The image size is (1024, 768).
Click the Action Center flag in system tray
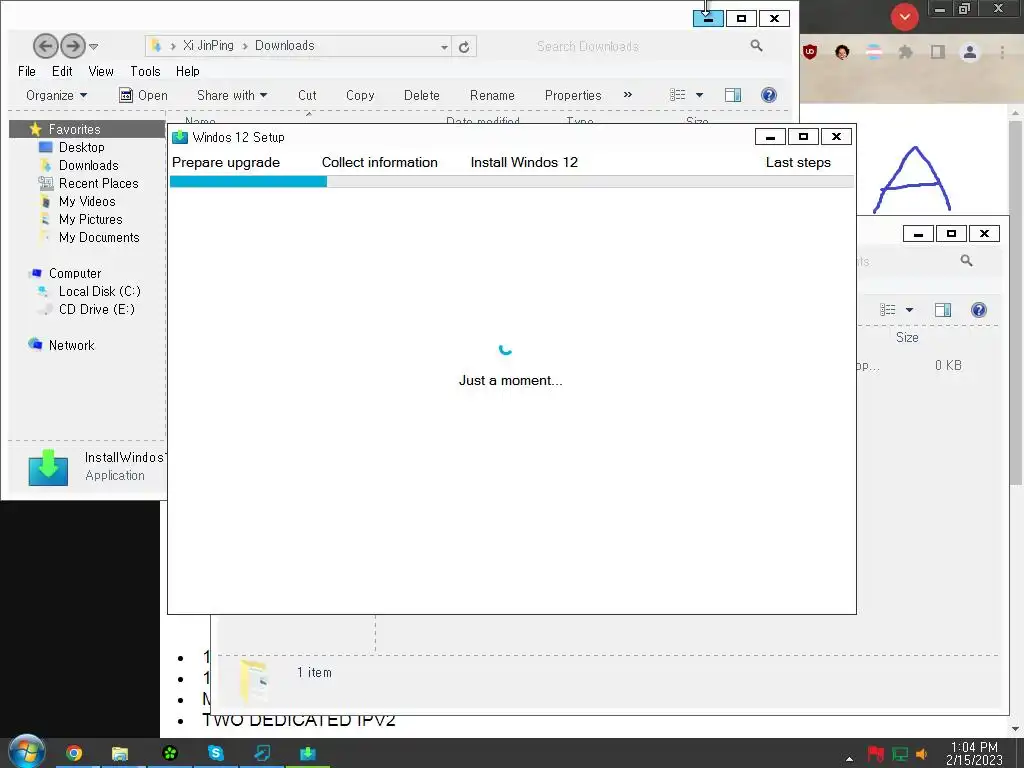(x=876, y=754)
